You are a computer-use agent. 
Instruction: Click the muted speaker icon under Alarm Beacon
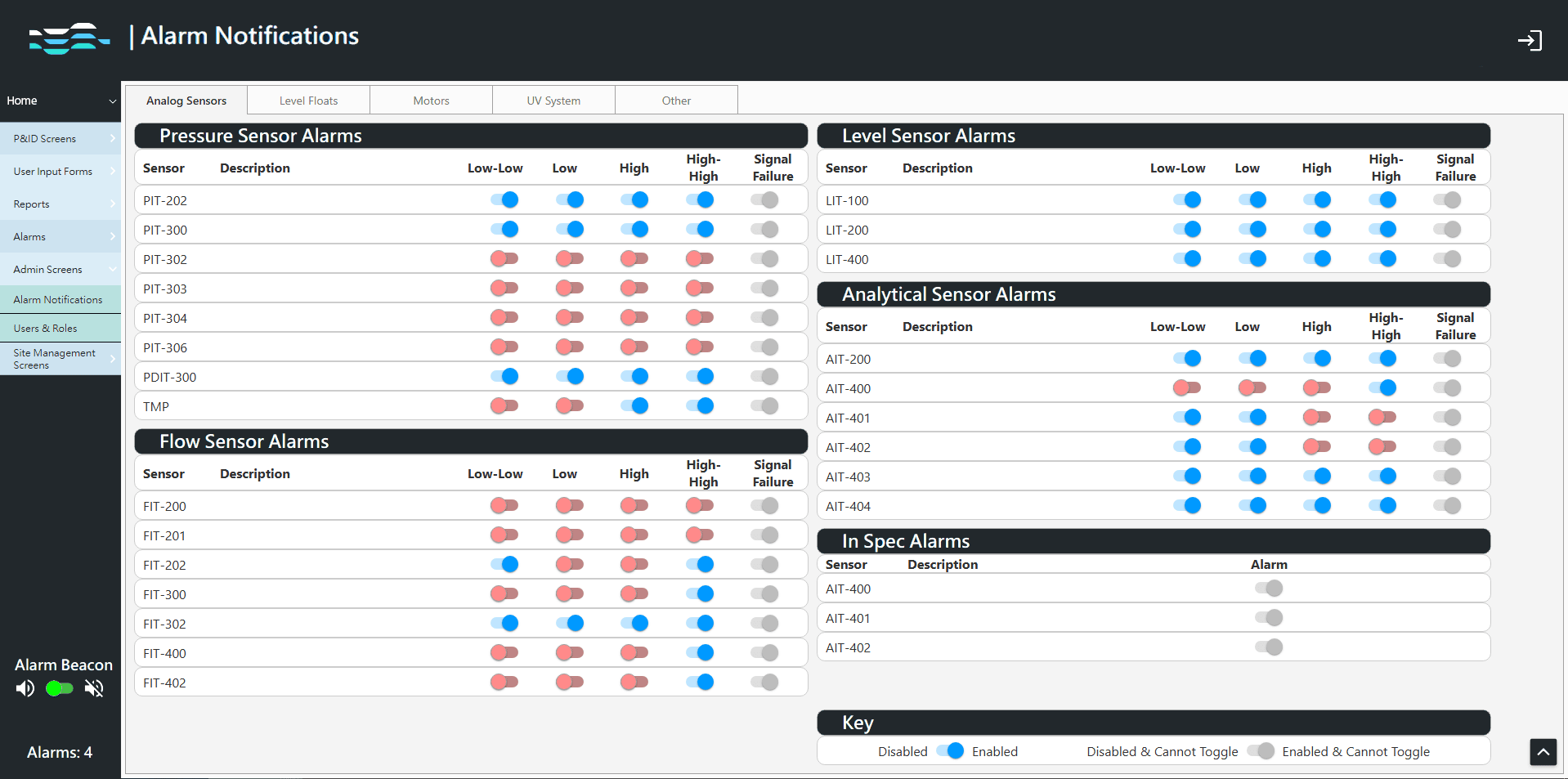[93, 688]
